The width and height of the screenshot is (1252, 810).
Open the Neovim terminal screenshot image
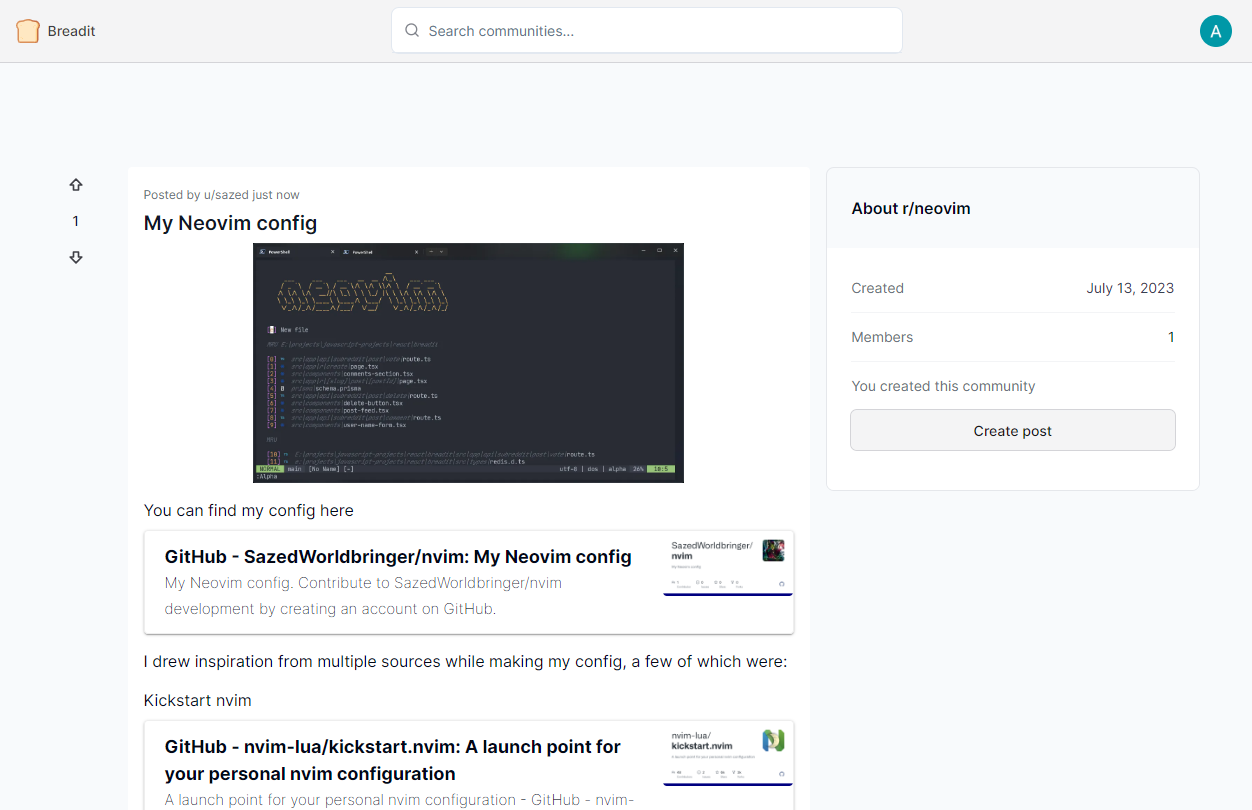468,363
